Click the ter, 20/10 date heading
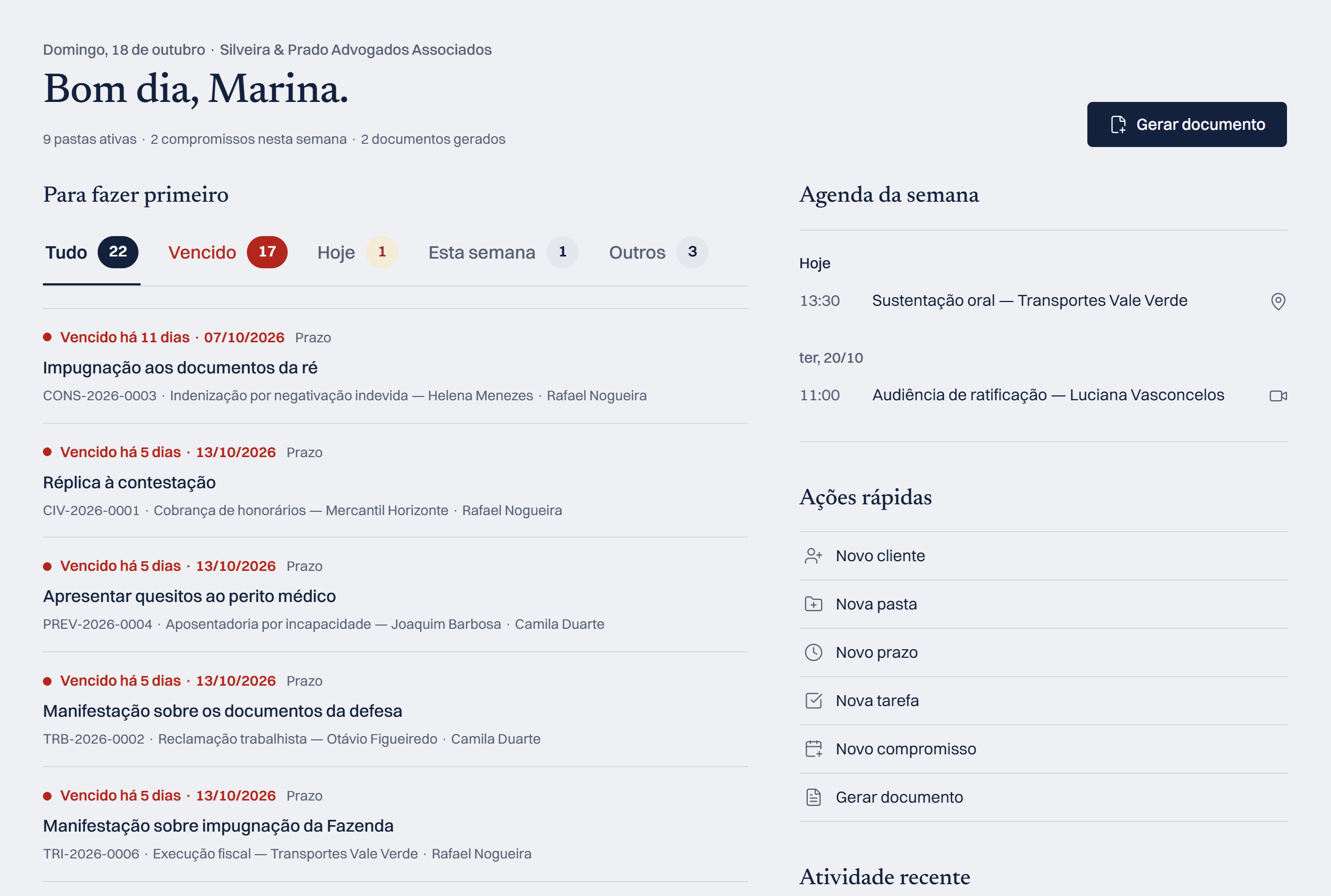1331x896 pixels. click(x=831, y=358)
